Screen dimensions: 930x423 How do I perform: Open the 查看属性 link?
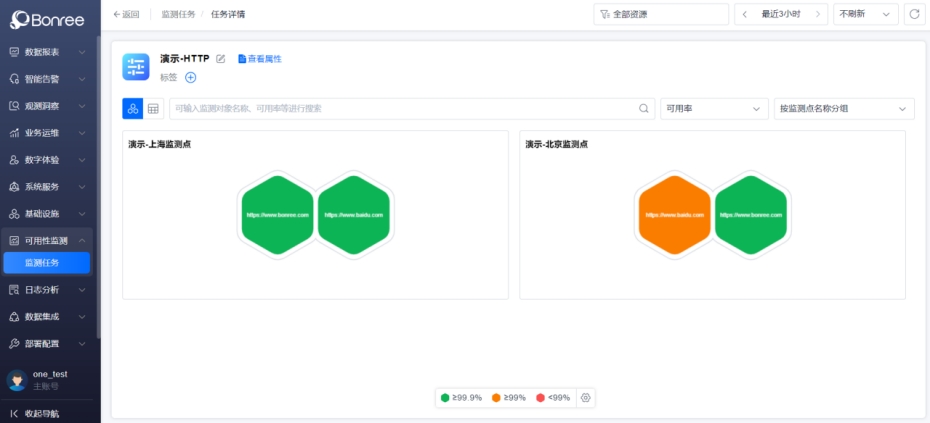(259, 59)
